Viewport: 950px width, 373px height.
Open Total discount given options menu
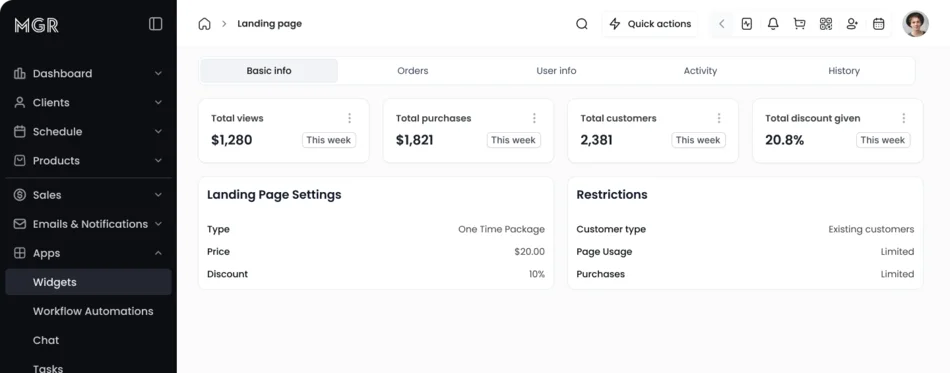tap(904, 118)
